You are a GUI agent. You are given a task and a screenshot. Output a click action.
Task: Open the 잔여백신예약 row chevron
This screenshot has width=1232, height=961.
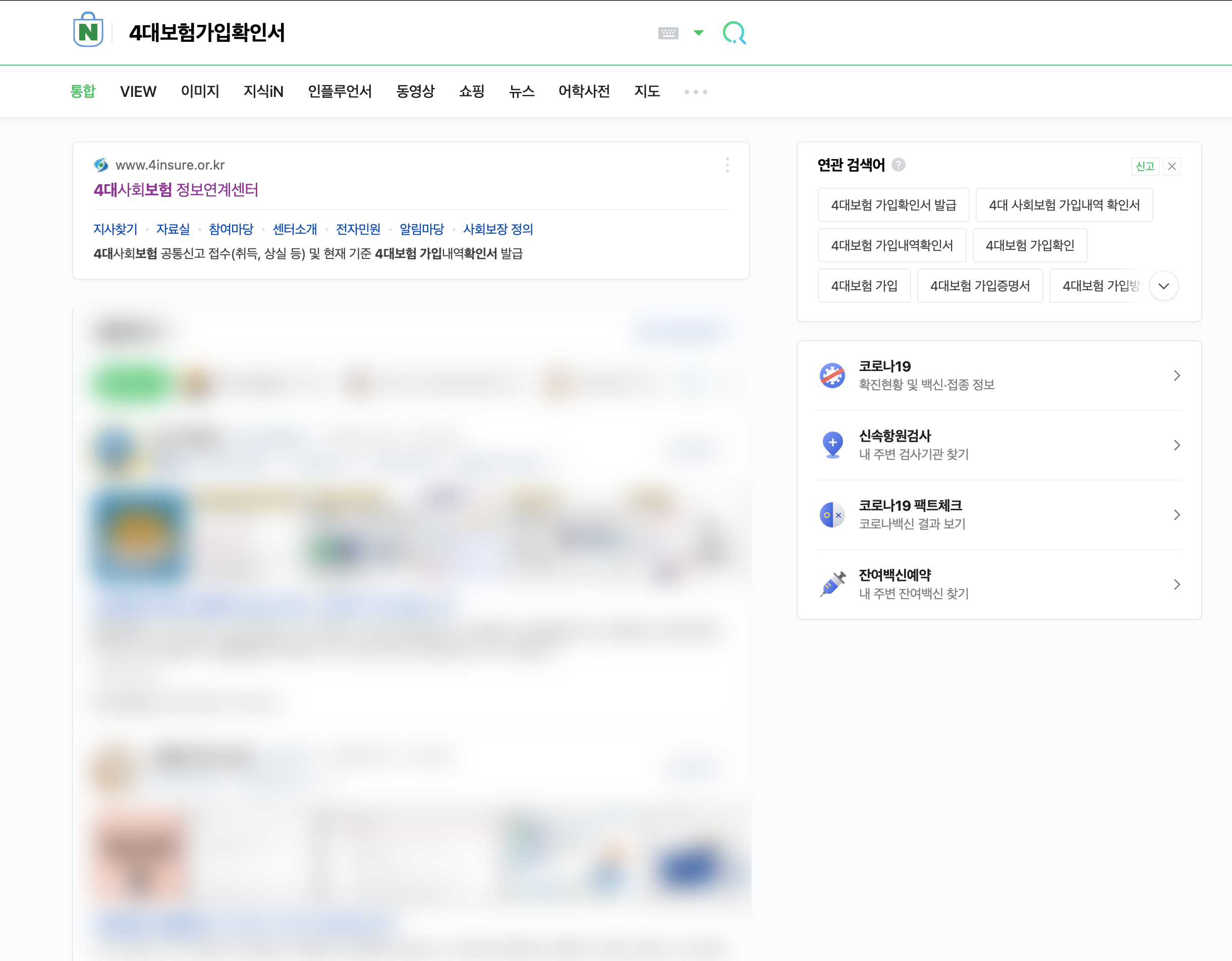point(1177,584)
